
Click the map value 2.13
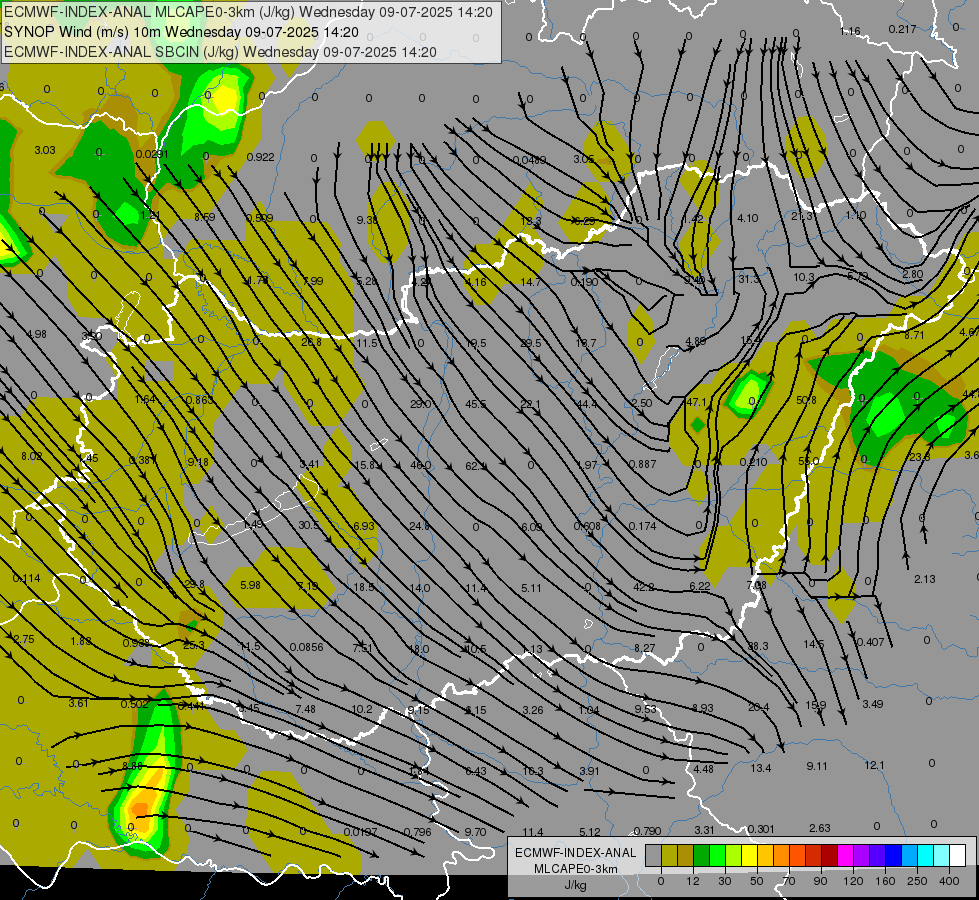pos(925,579)
